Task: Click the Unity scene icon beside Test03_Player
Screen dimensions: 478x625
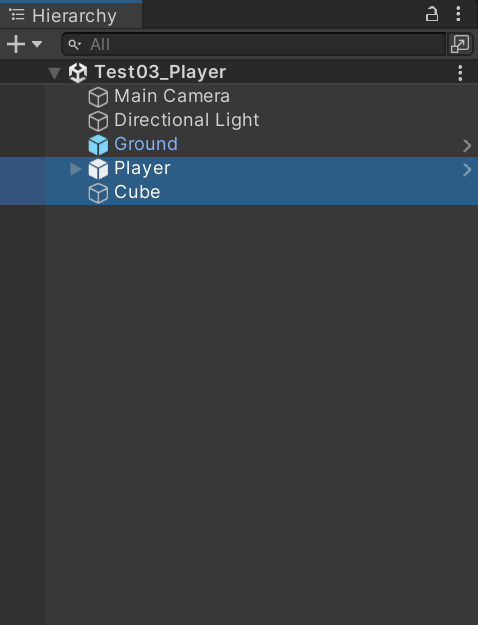Action: [78, 73]
